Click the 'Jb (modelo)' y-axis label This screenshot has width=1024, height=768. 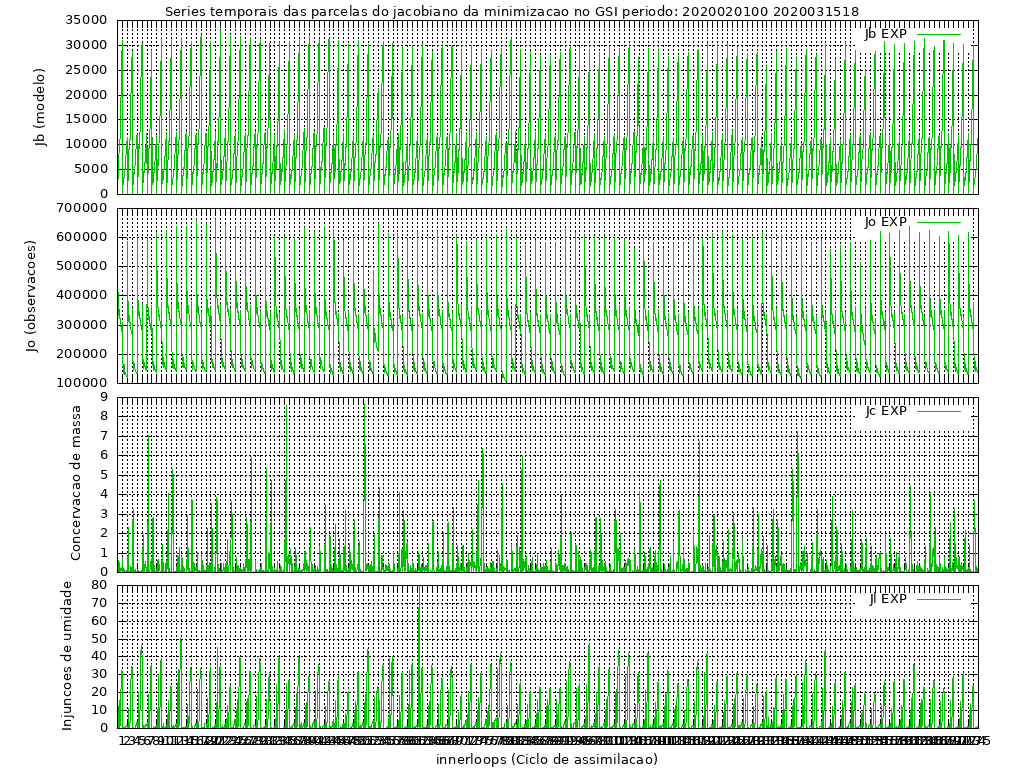click(x=41, y=107)
